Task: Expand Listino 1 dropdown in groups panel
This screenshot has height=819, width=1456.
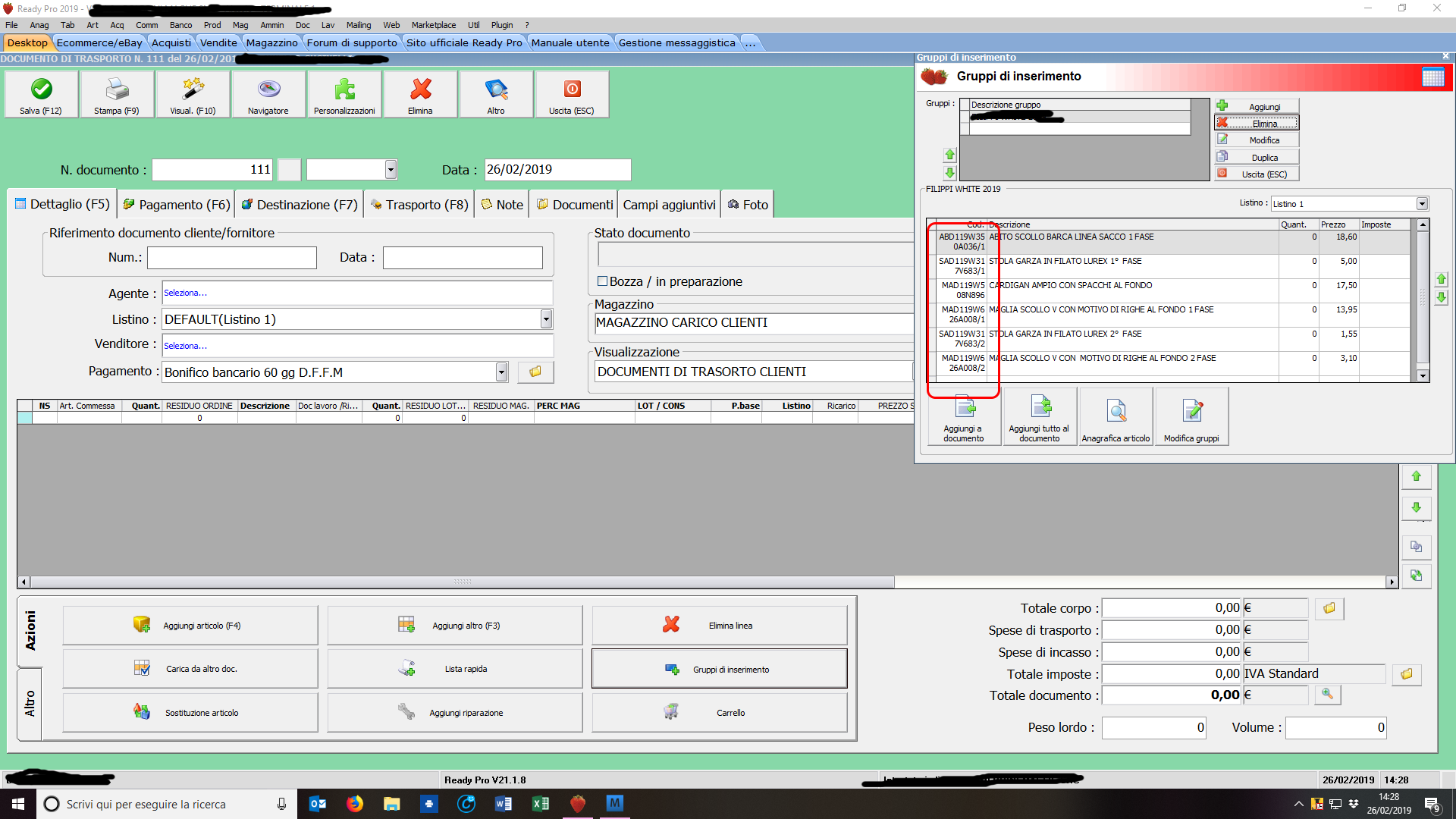Action: click(x=1423, y=203)
